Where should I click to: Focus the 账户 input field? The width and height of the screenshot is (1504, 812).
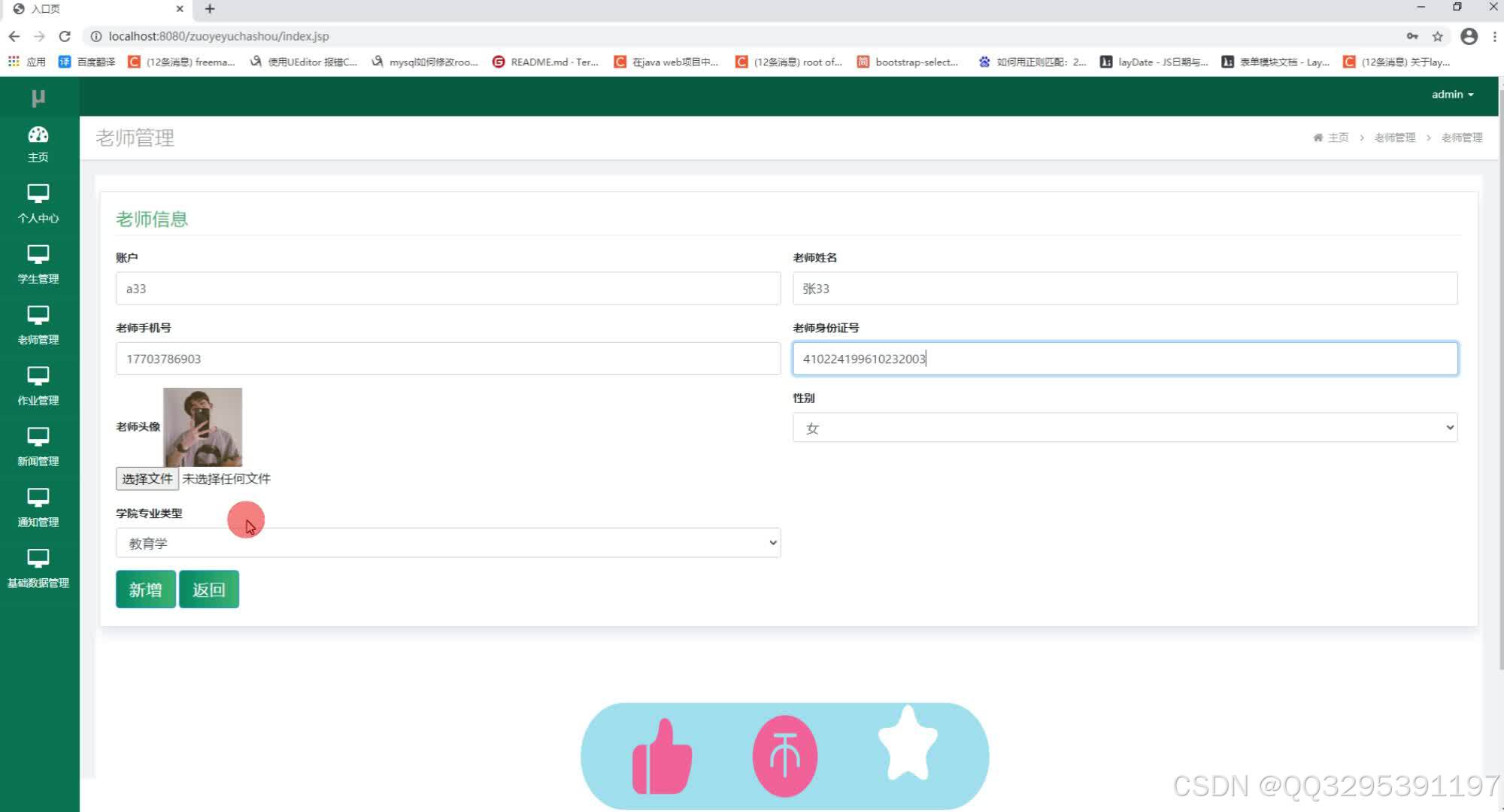pyautogui.click(x=448, y=289)
